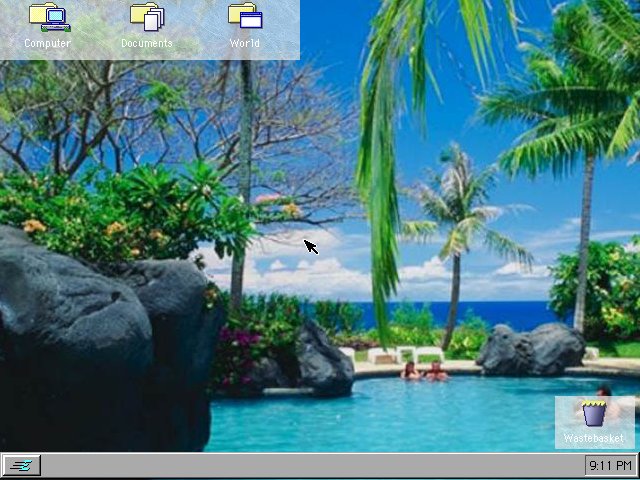Select the Wastebasket icon
The image size is (640, 480).
[x=594, y=413]
